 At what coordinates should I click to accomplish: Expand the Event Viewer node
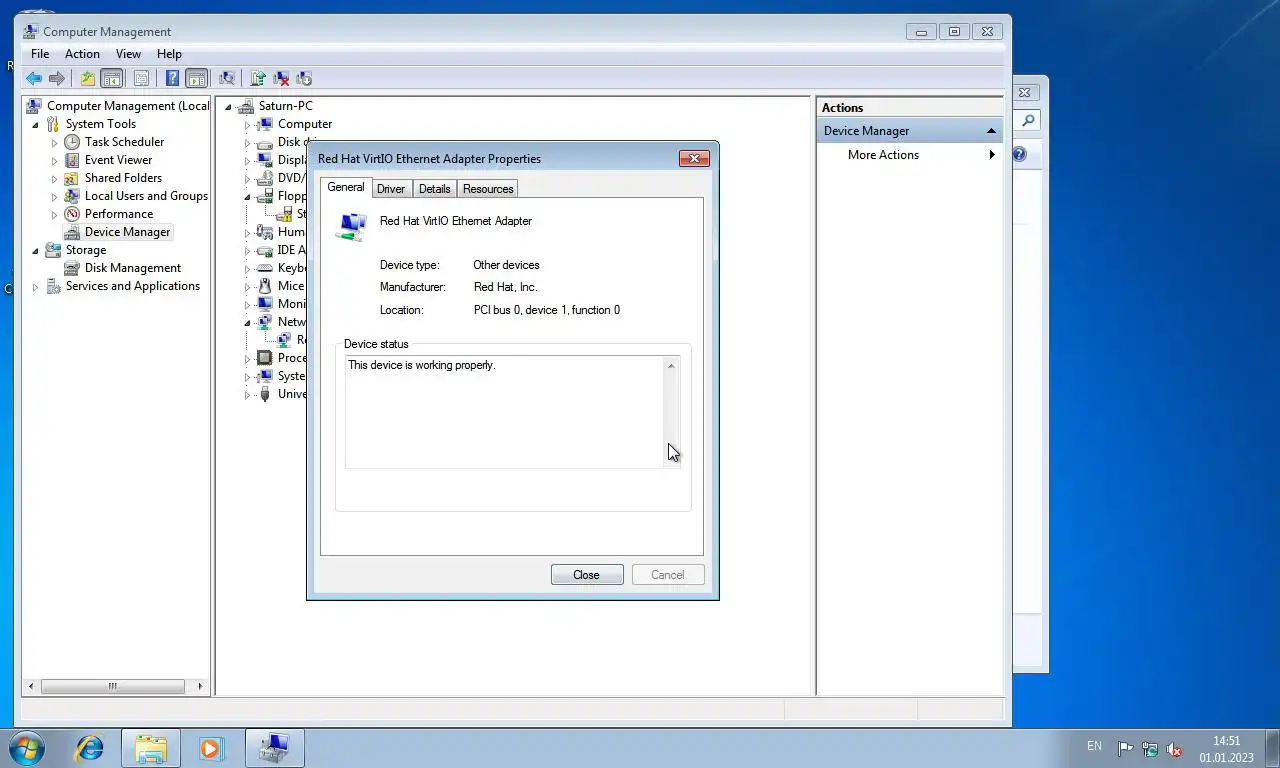[x=55, y=161]
